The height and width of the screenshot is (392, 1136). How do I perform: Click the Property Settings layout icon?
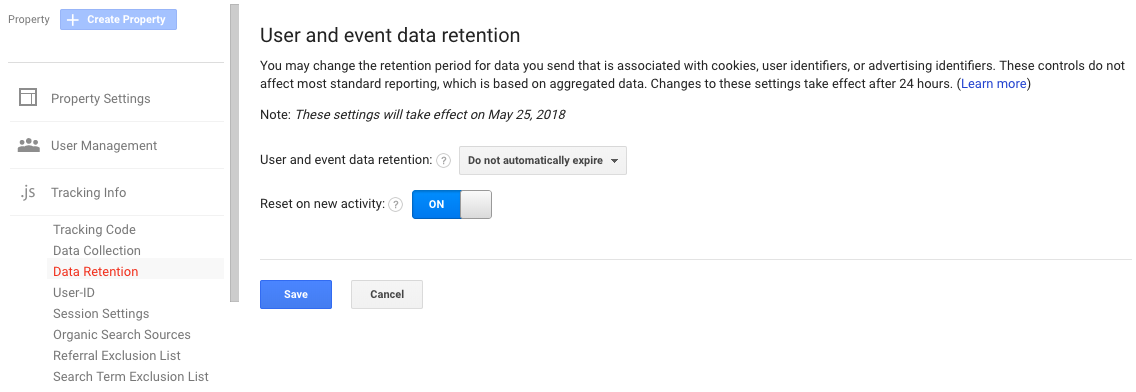click(x=28, y=98)
